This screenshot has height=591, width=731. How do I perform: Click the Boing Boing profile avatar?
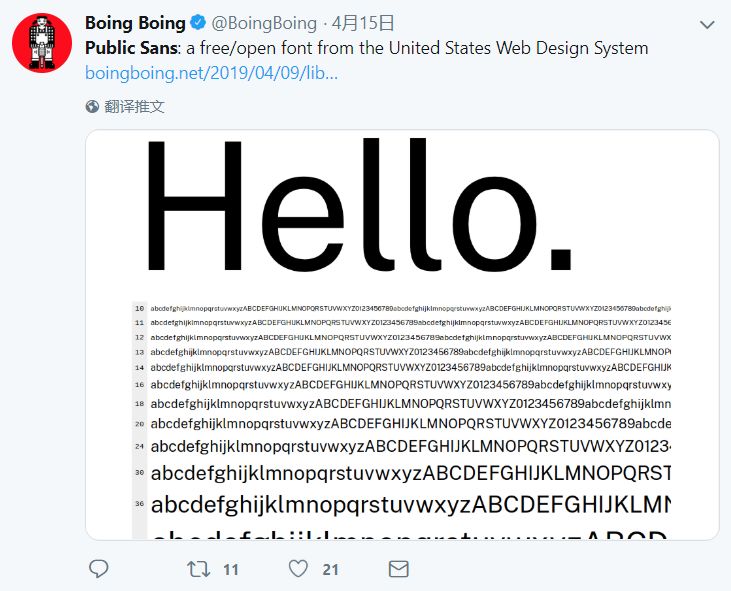[x=41, y=43]
